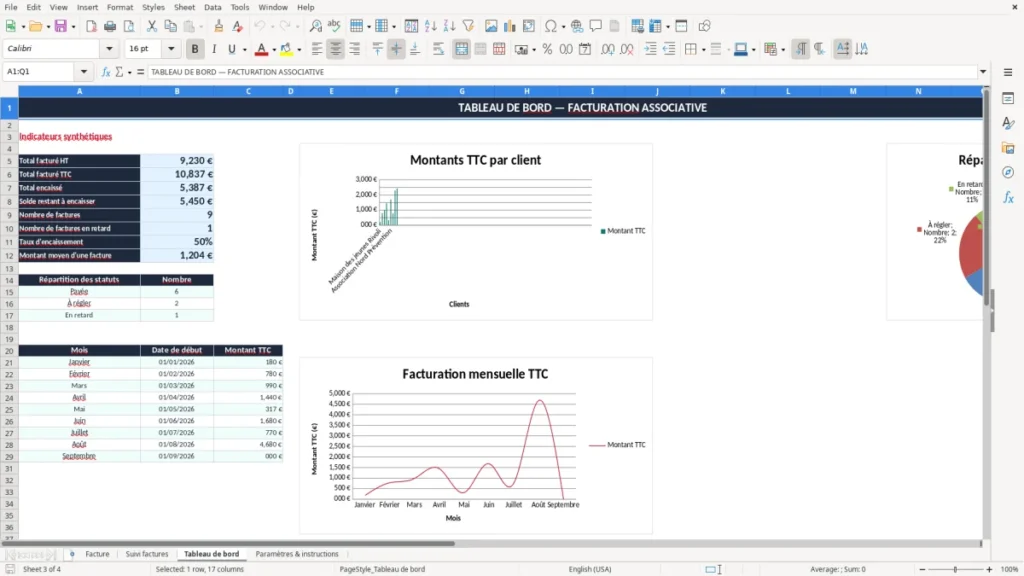
Task: Switch to the Suivi factures sheet tab
Action: coord(147,554)
